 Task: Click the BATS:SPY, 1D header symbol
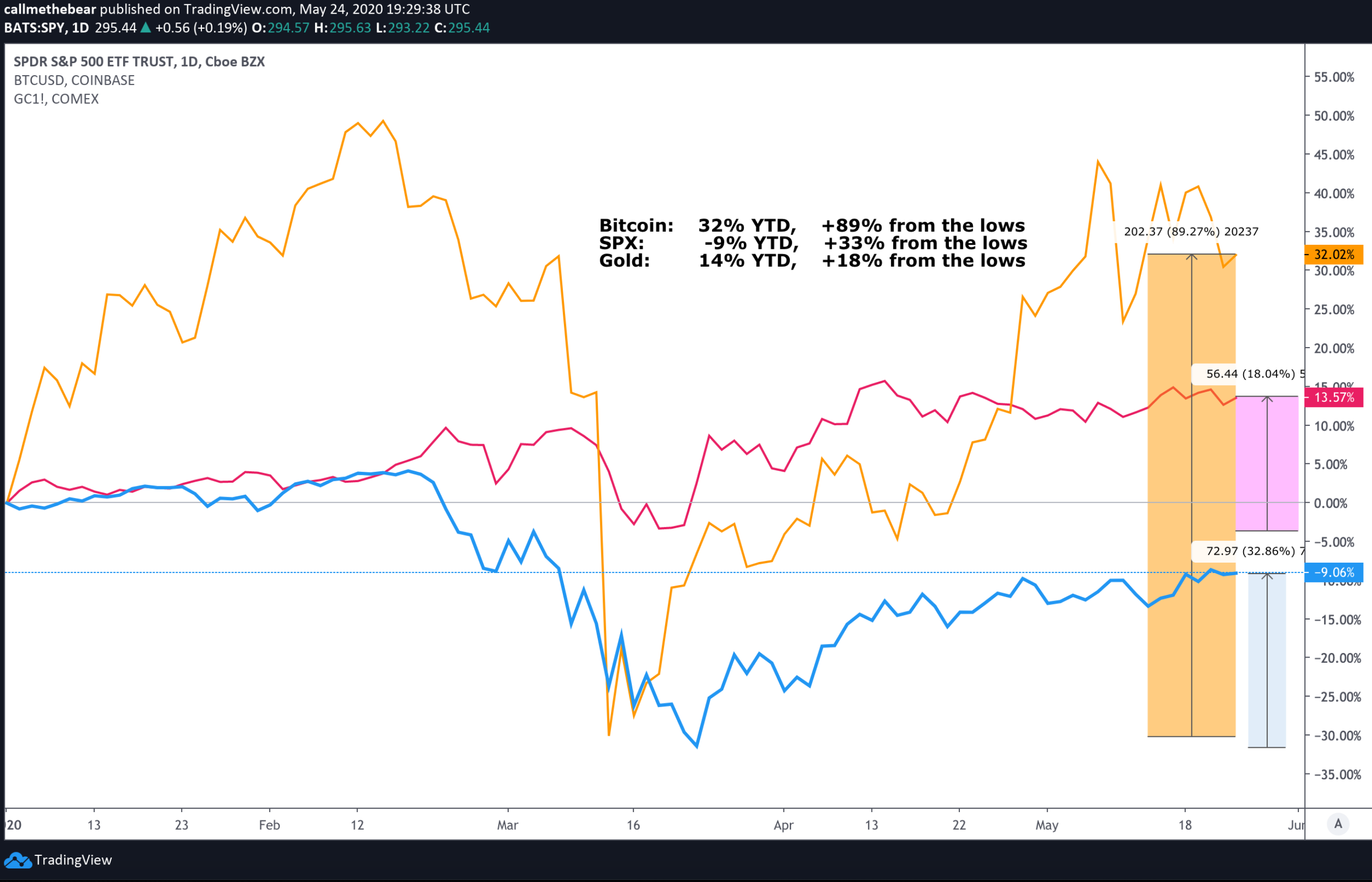coord(46,28)
